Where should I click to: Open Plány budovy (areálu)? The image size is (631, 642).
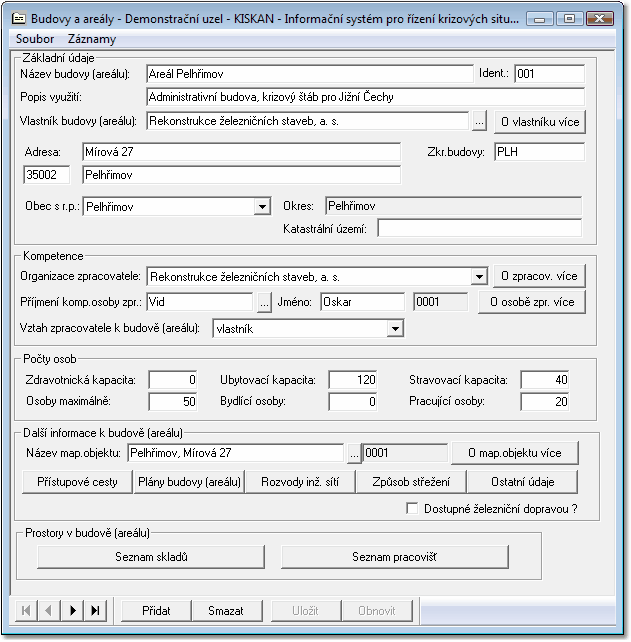[189, 482]
